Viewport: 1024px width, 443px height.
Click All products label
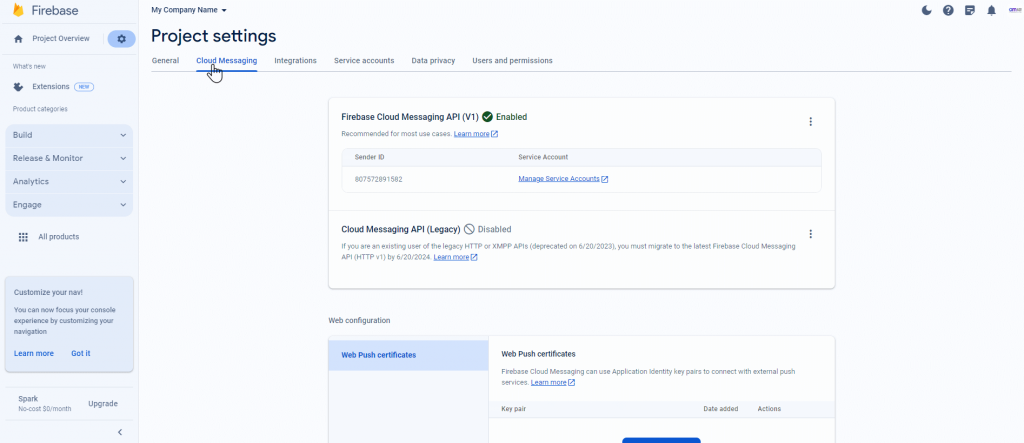[59, 237]
